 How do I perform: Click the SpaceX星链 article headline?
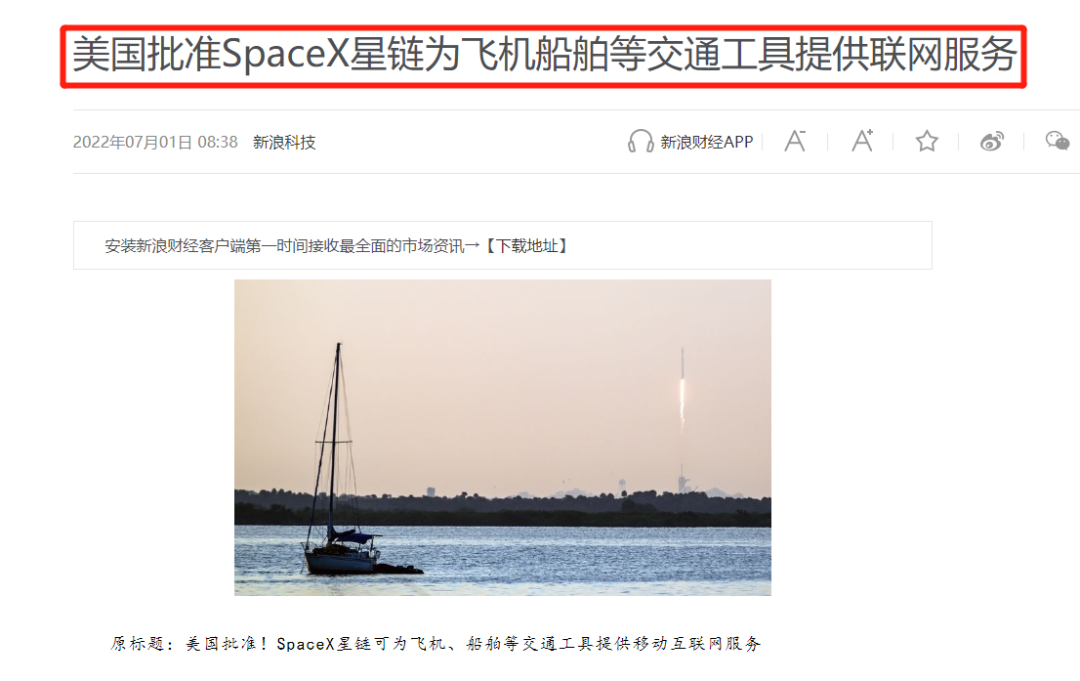tap(544, 55)
